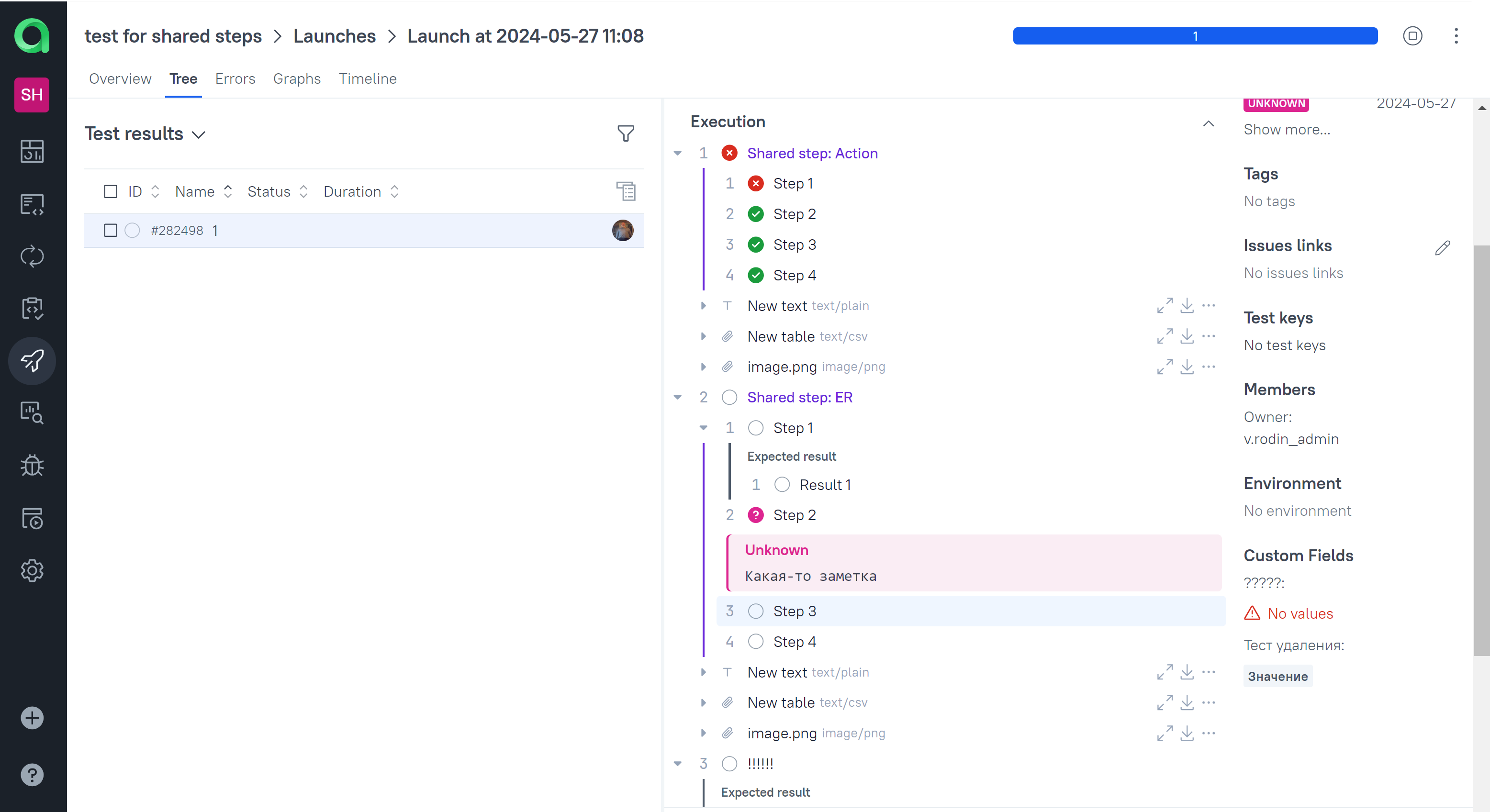The height and width of the screenshot is (812, 1490).
Task: Click the Show more... link
Action: click(1287, 129)
